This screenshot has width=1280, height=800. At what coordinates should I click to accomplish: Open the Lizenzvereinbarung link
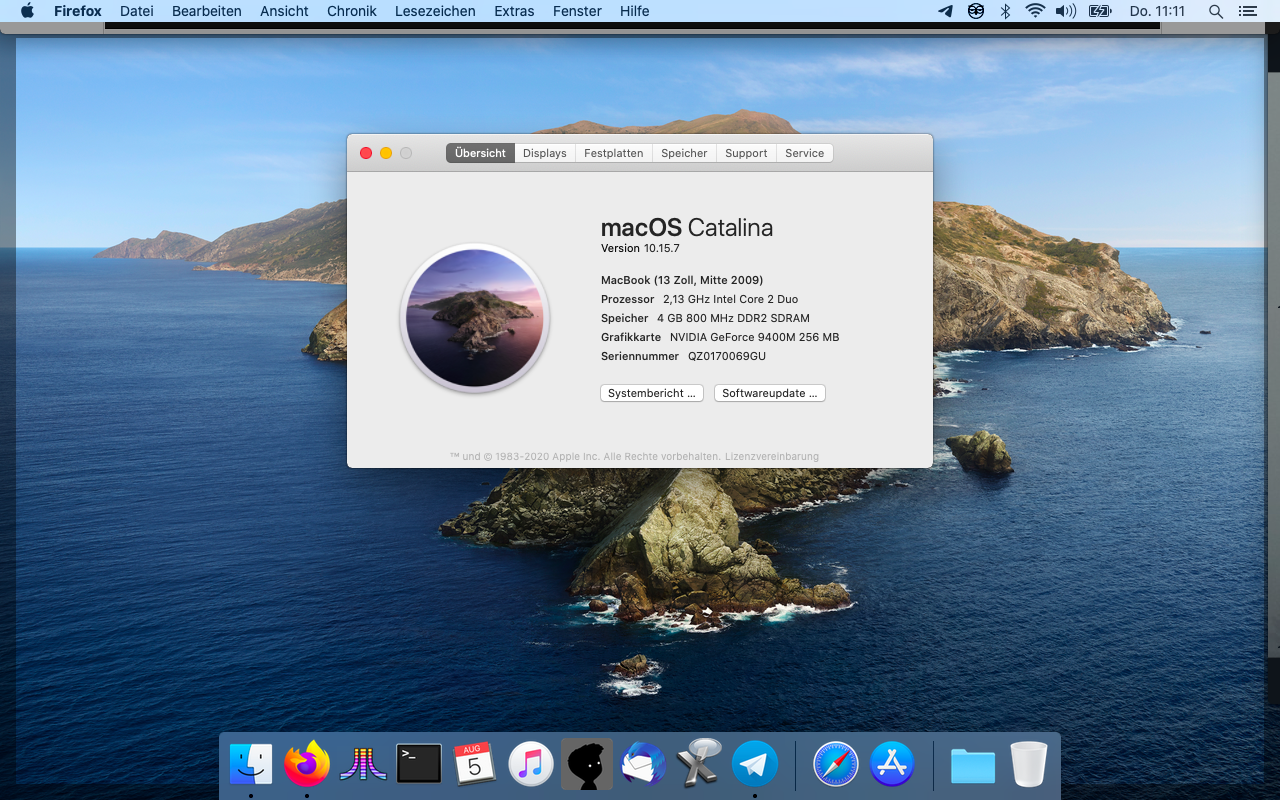click(x=771, y=456)
